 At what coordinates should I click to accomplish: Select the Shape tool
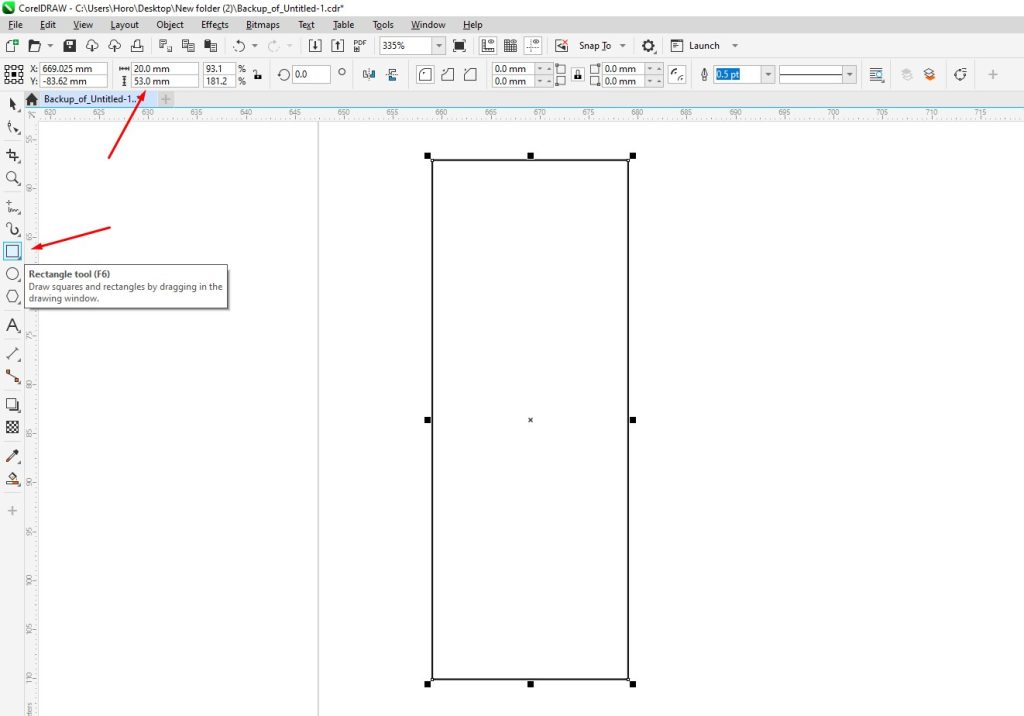pyautogui.click(x=13, y=128)
